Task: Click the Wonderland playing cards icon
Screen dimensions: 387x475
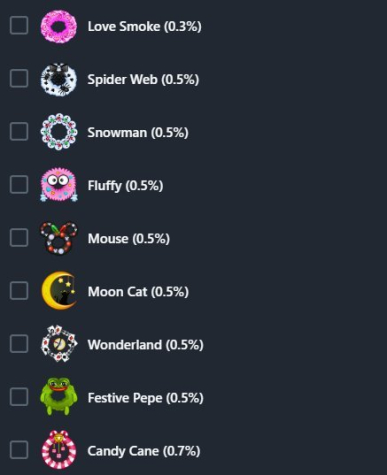Action: 59,344
